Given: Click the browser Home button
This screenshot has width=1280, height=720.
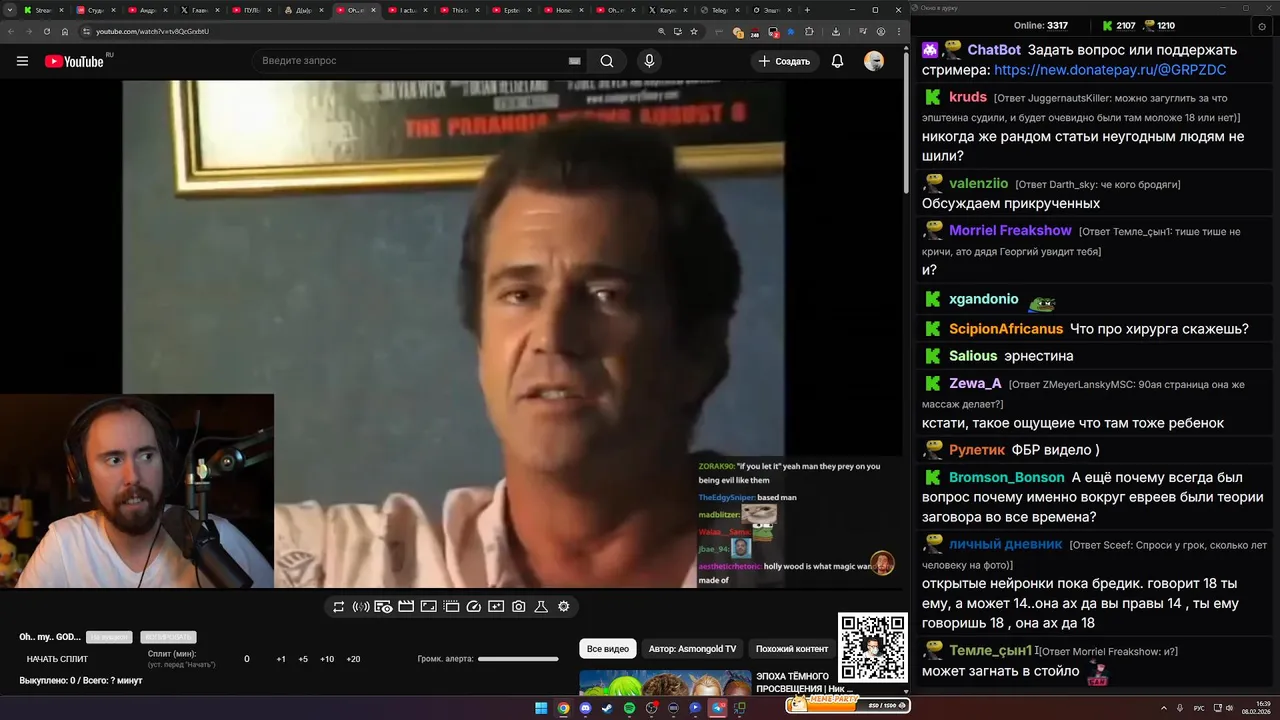Looking at the screenshot, I should click(65, 31).
